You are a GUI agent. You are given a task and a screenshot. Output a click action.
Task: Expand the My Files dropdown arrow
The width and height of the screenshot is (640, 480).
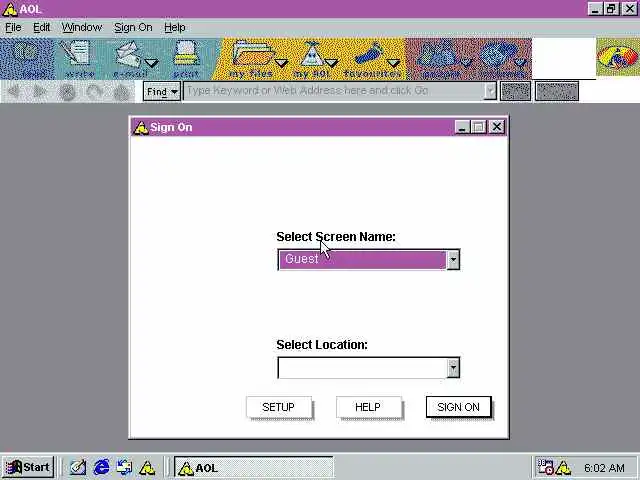pos(281,63)
